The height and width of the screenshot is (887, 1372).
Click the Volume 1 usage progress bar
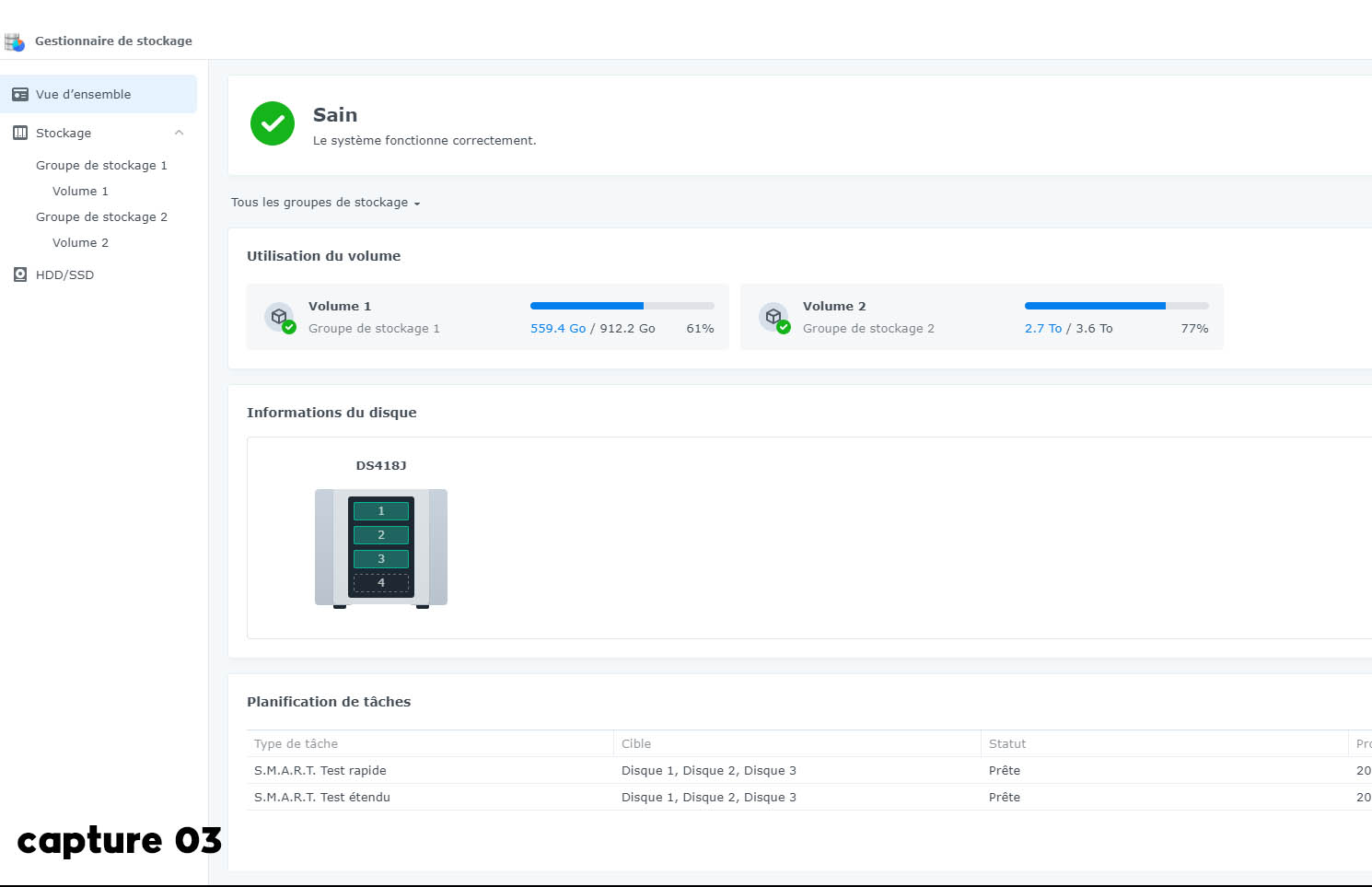622,306
